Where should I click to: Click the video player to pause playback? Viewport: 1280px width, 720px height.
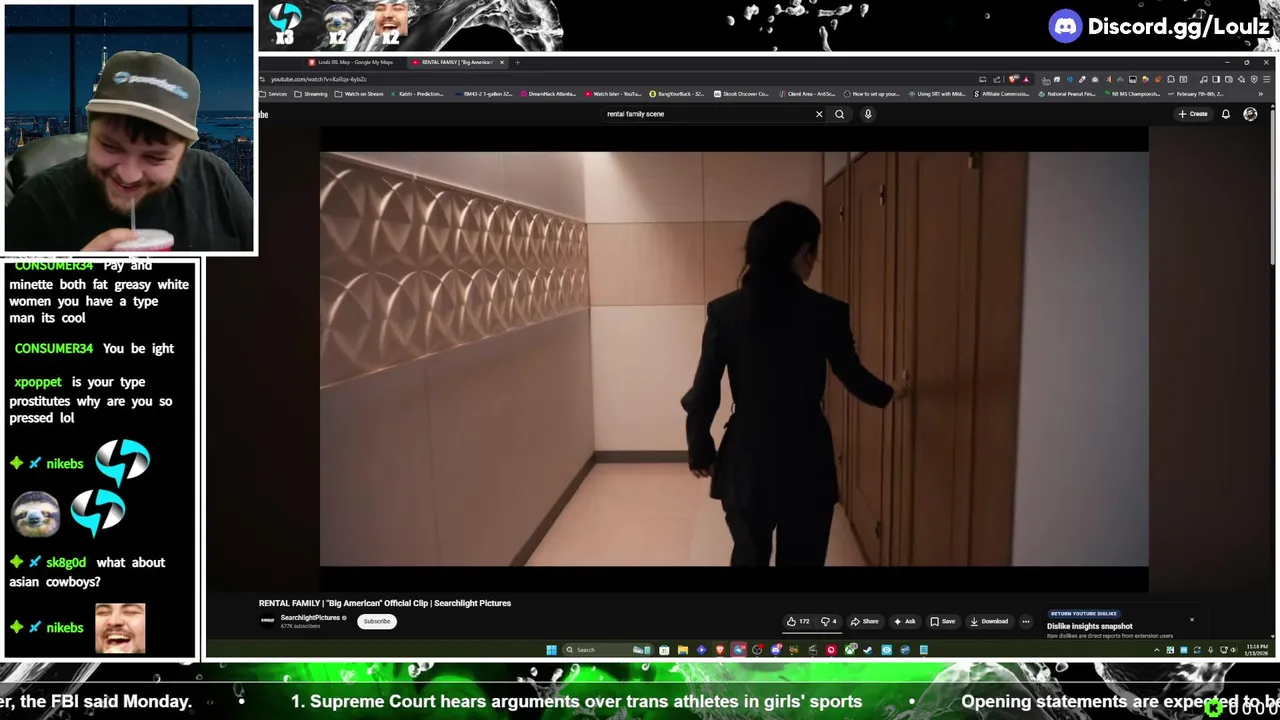(x=734, y=359)
